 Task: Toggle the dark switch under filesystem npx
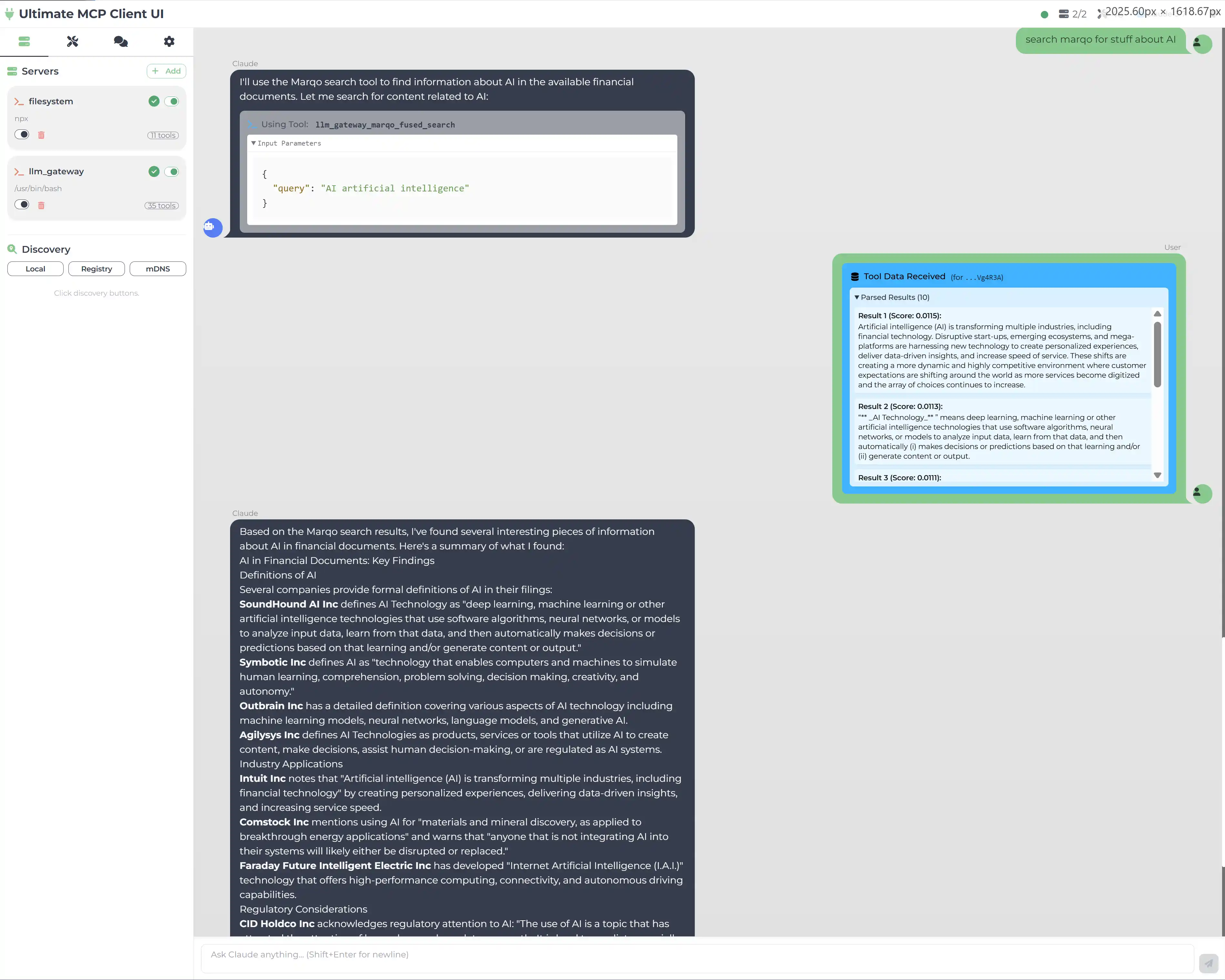coord(22,135)
